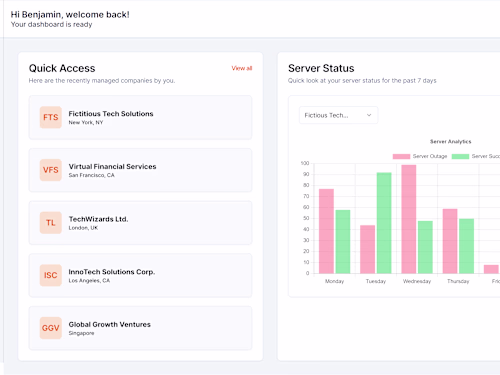Click the 'Hi Benjamin, welcome back!' greeting
The width and height of the screenshot is (500, 375).
click(70, 15)
